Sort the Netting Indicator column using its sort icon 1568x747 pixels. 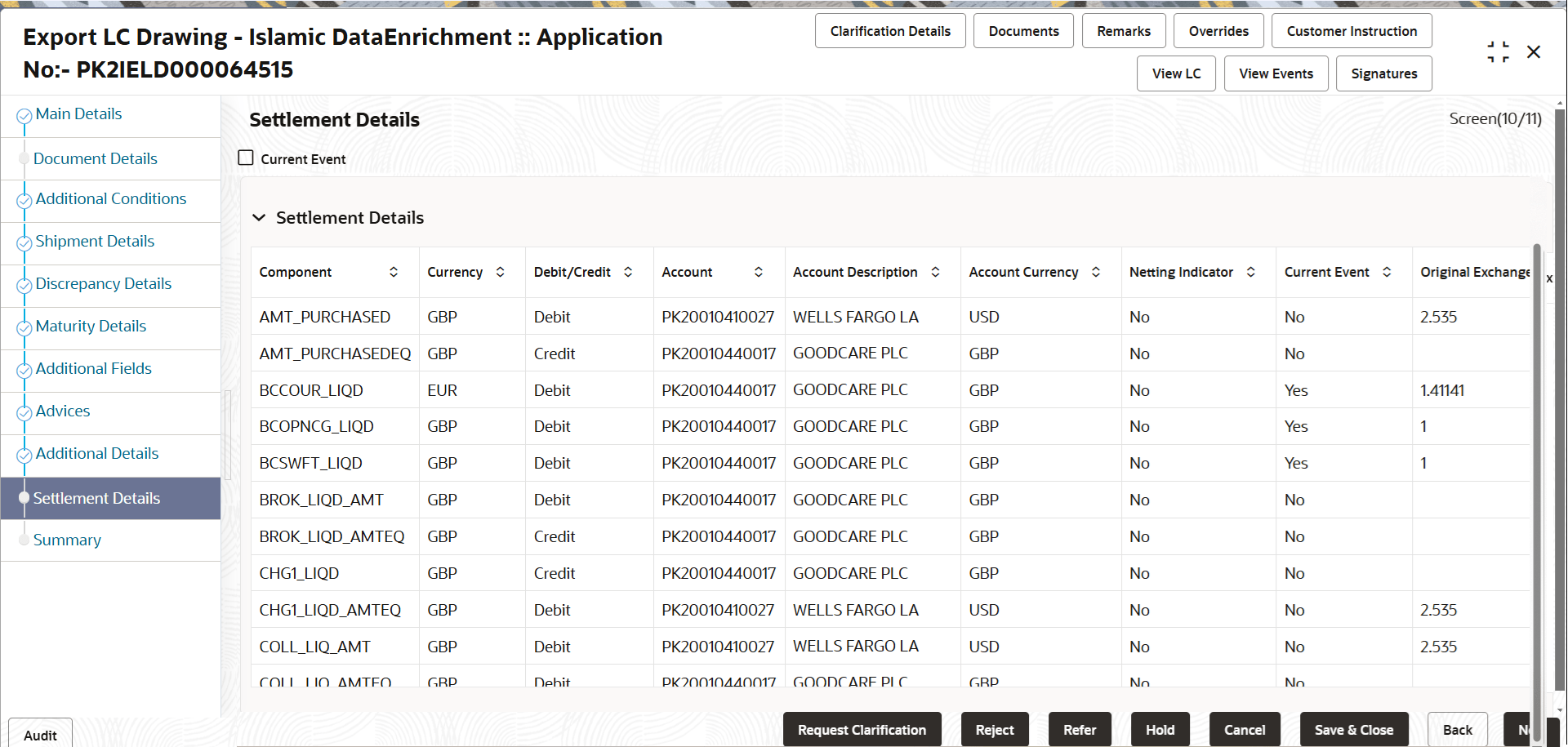point(1251,271)
